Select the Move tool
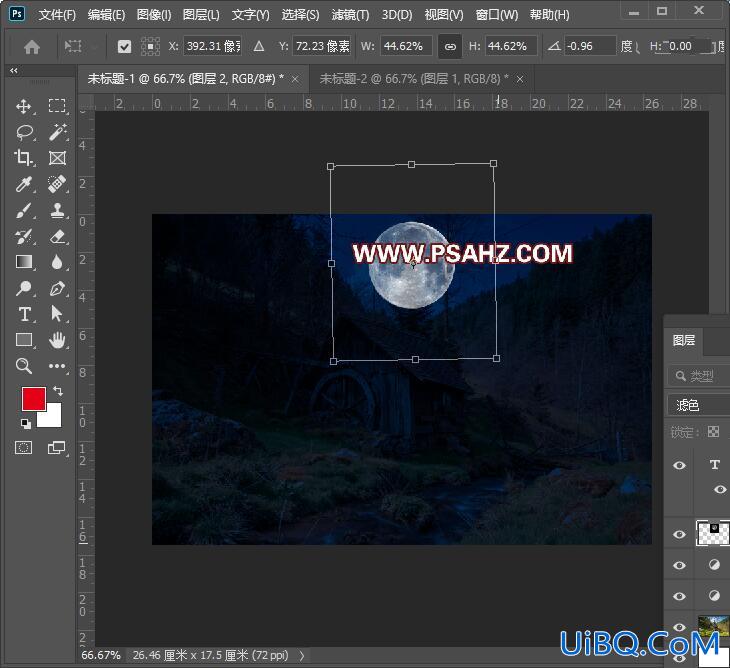The width and height of the screenshot is (730, 668). (23, 106)
